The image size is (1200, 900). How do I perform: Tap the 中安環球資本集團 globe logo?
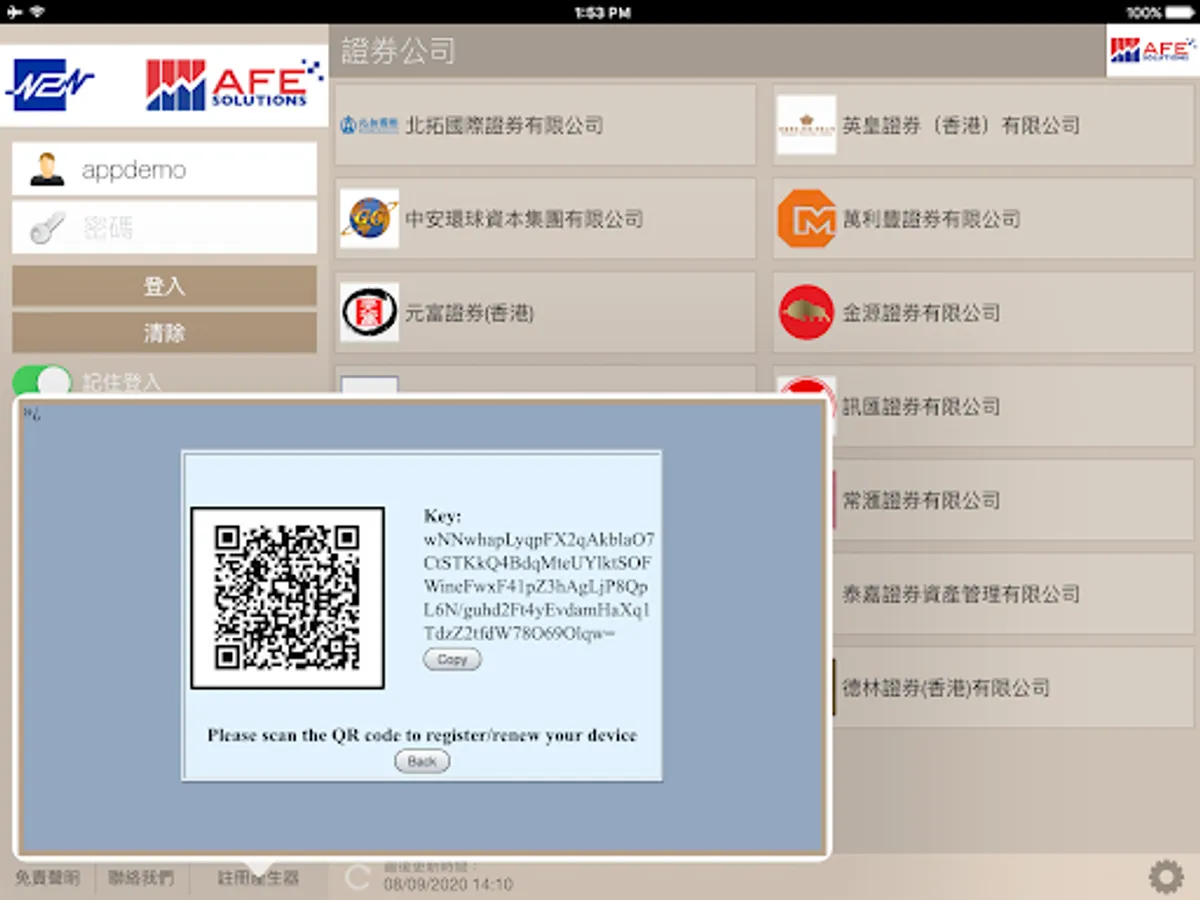pos(369,218)
